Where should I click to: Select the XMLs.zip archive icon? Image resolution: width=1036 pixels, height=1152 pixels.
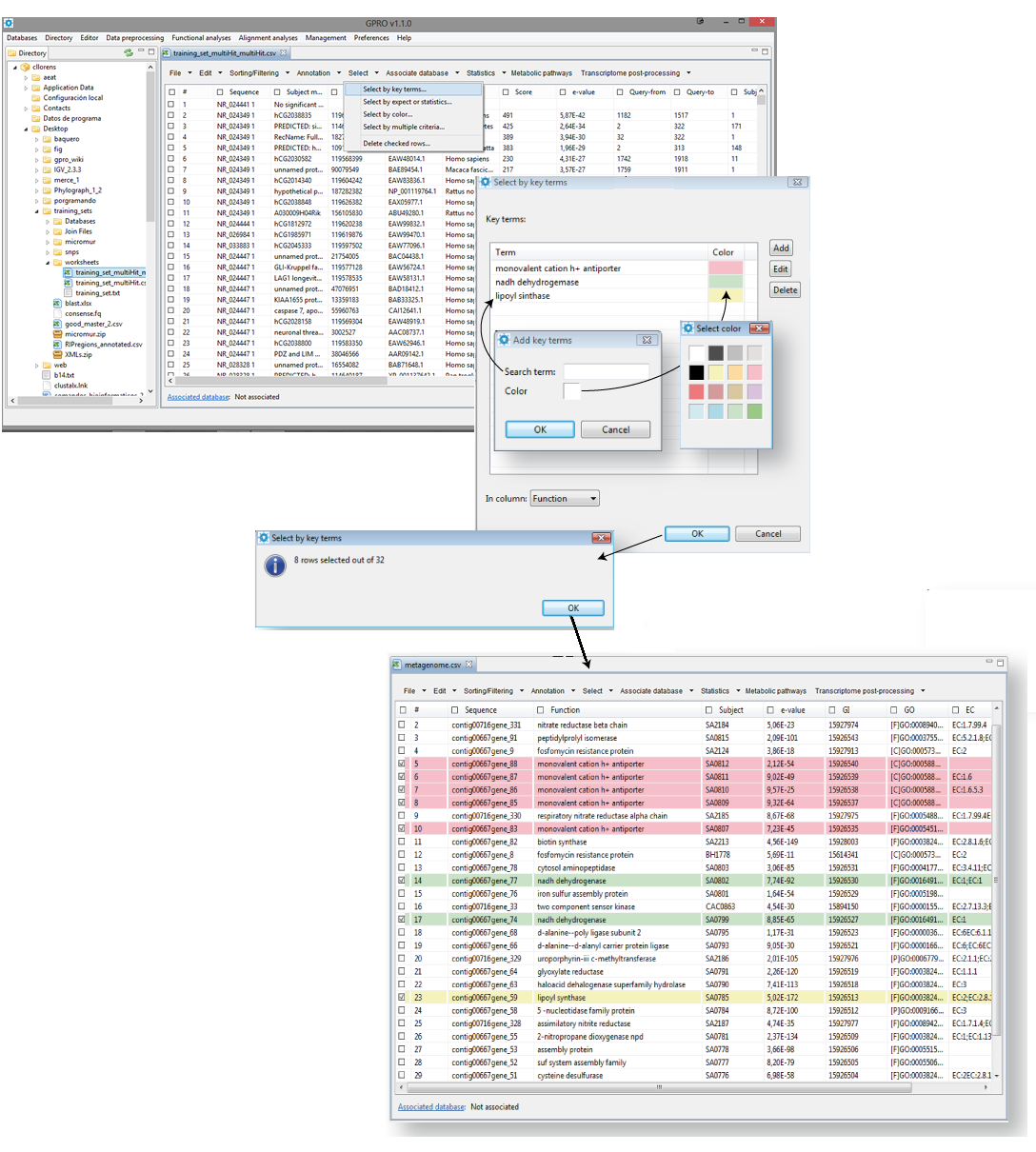click(x=57, y=354)
